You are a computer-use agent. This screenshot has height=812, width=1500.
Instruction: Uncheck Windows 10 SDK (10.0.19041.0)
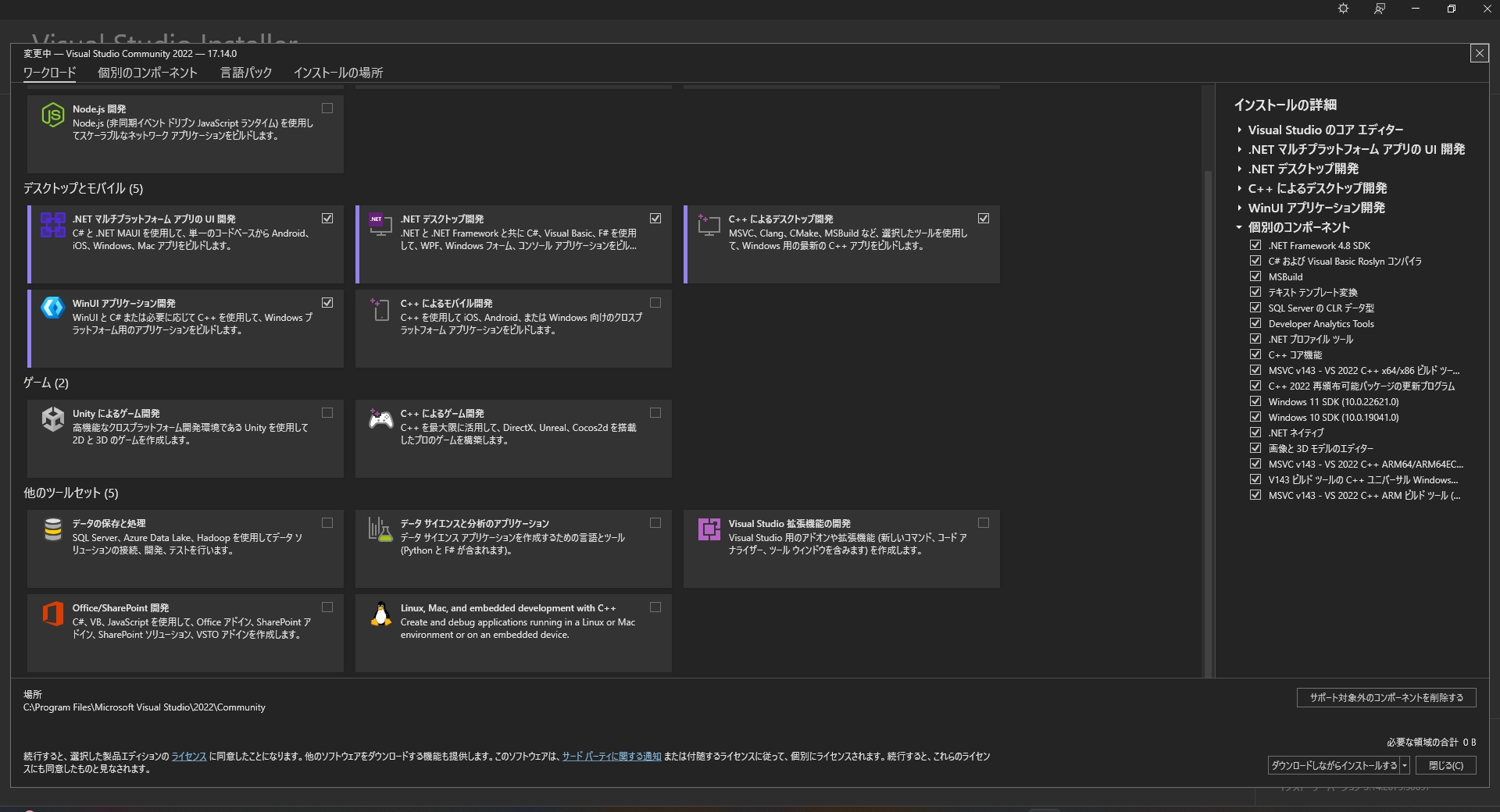pyautogui.click(x=1255, y=417)
